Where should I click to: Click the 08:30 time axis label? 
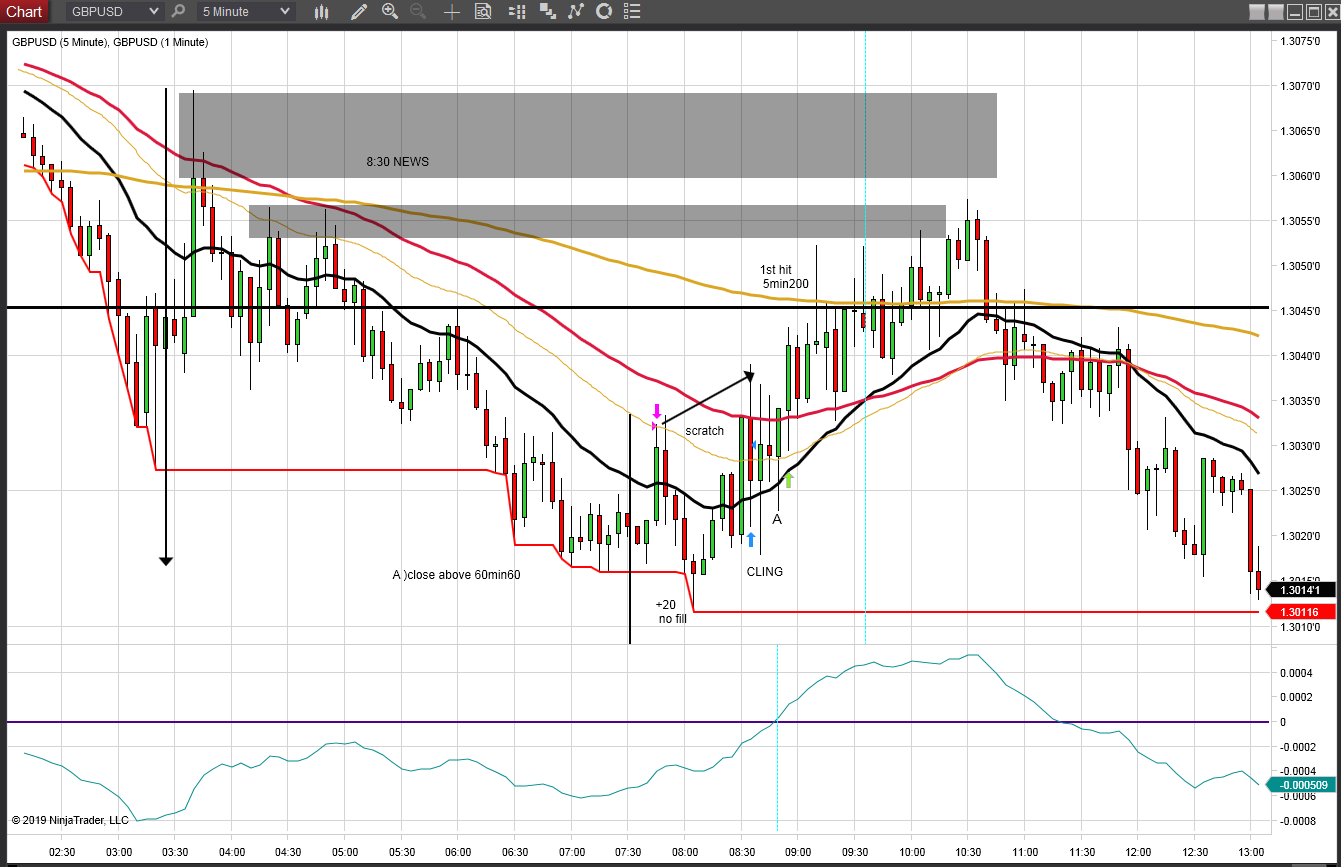coord(741,852)
